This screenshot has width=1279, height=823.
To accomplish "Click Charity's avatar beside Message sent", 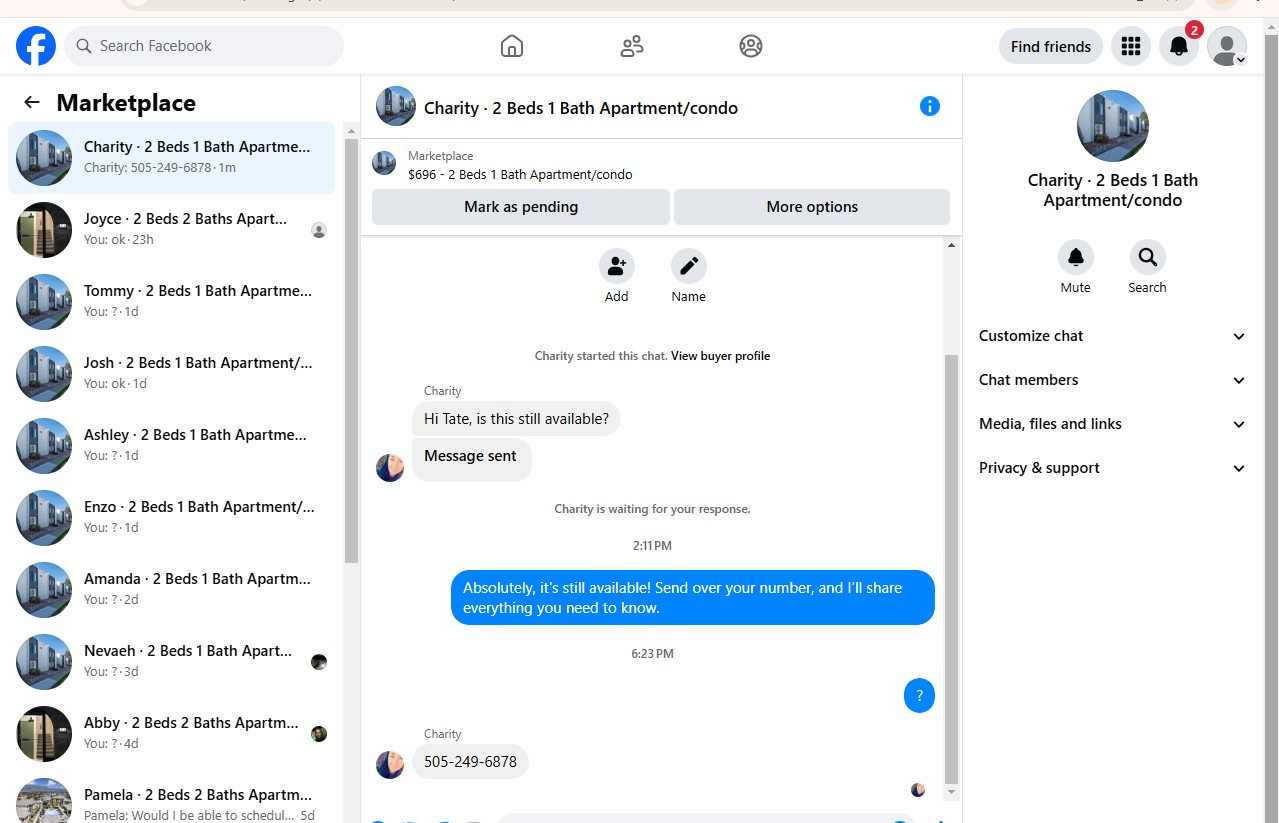I will click(x=390, y=467).
